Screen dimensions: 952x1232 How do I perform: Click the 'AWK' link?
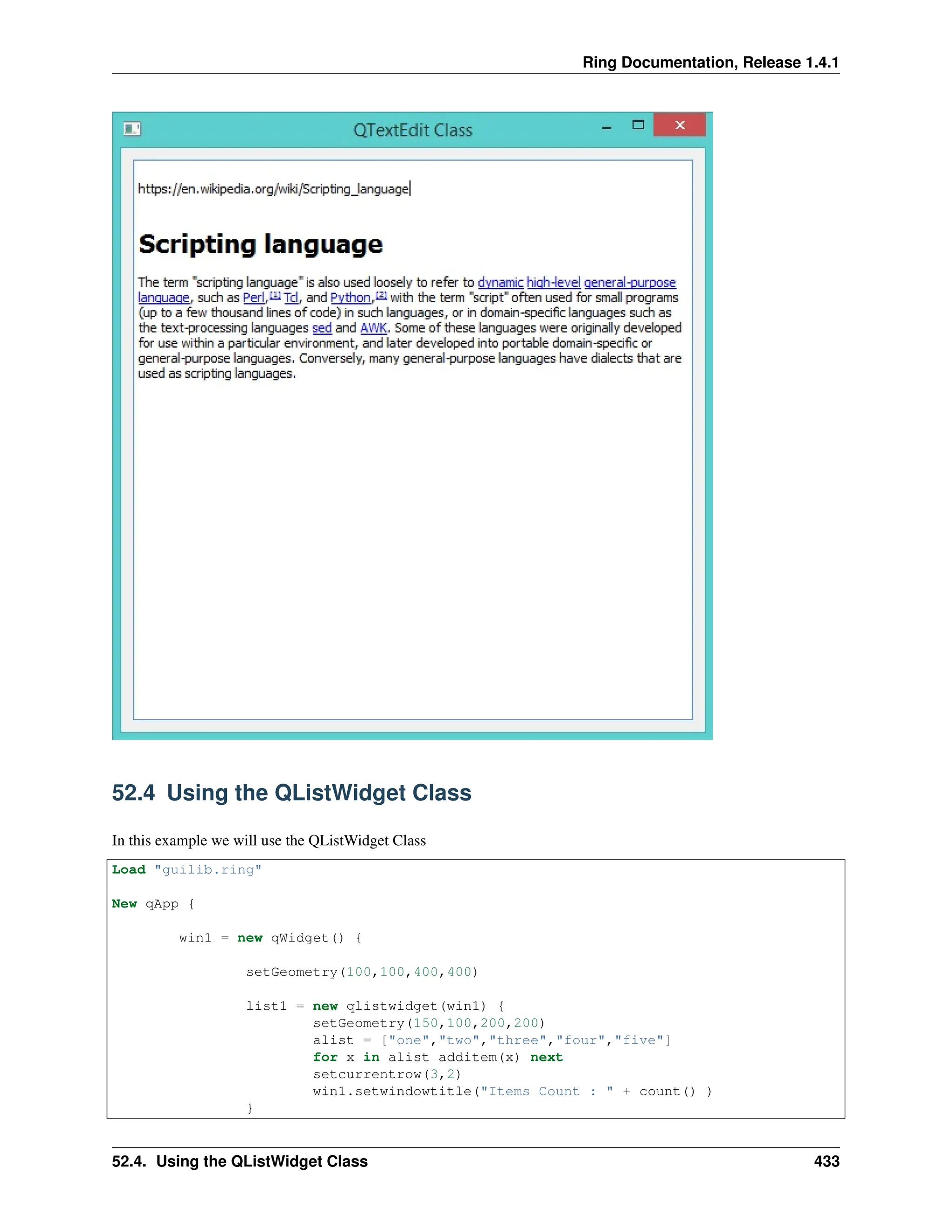[373, 328]
